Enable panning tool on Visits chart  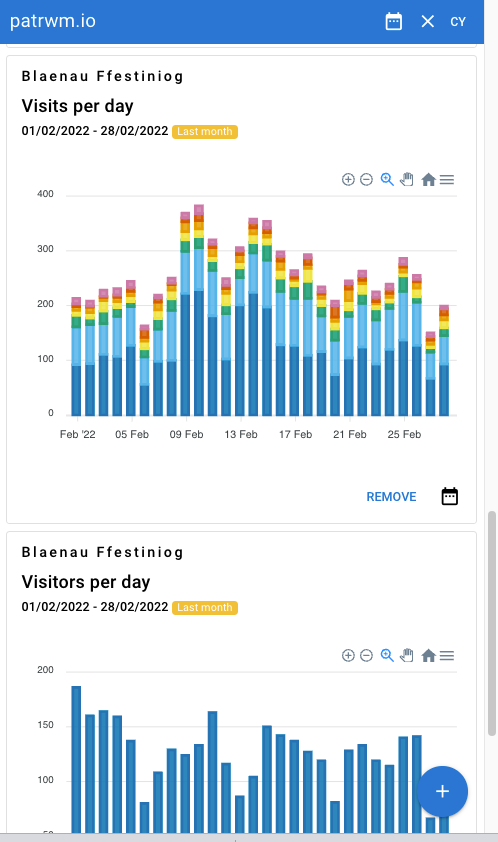point(407,179)
